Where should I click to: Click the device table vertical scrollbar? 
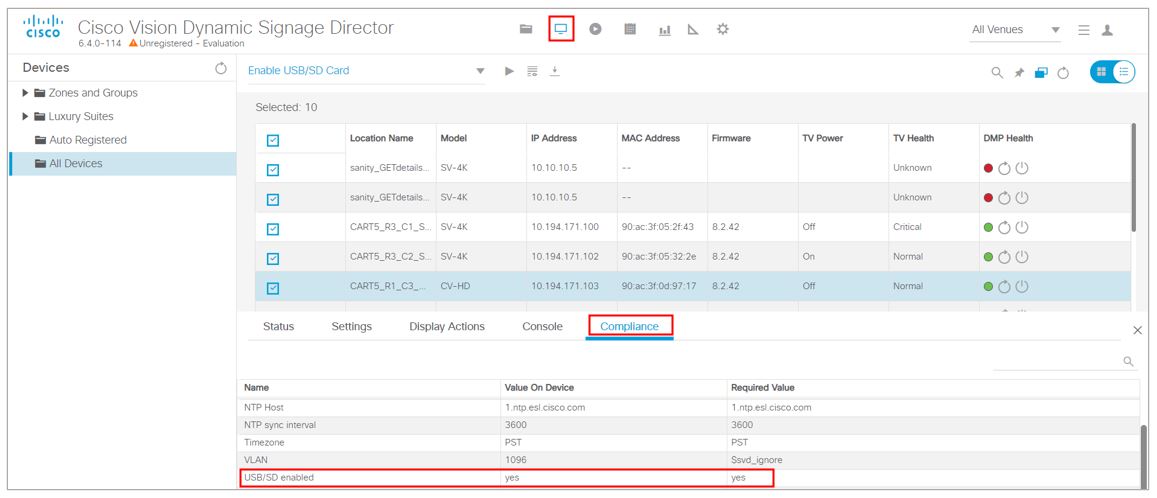1134,177
